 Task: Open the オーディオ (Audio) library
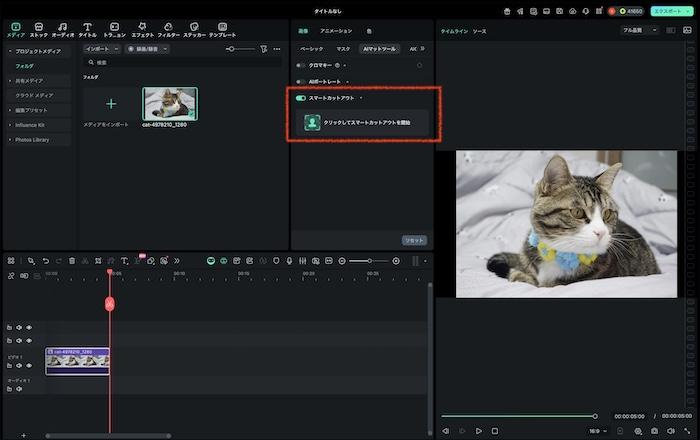coord(63,29)
